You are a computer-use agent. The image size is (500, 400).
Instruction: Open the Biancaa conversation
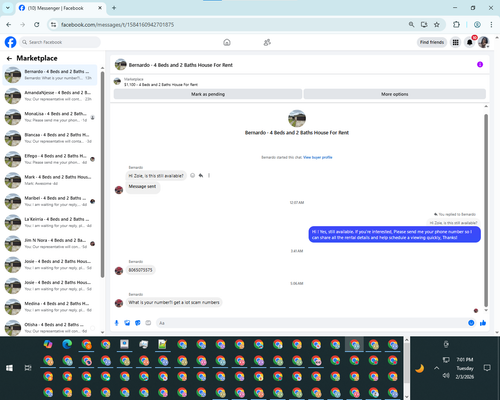[x=50, y=138]
